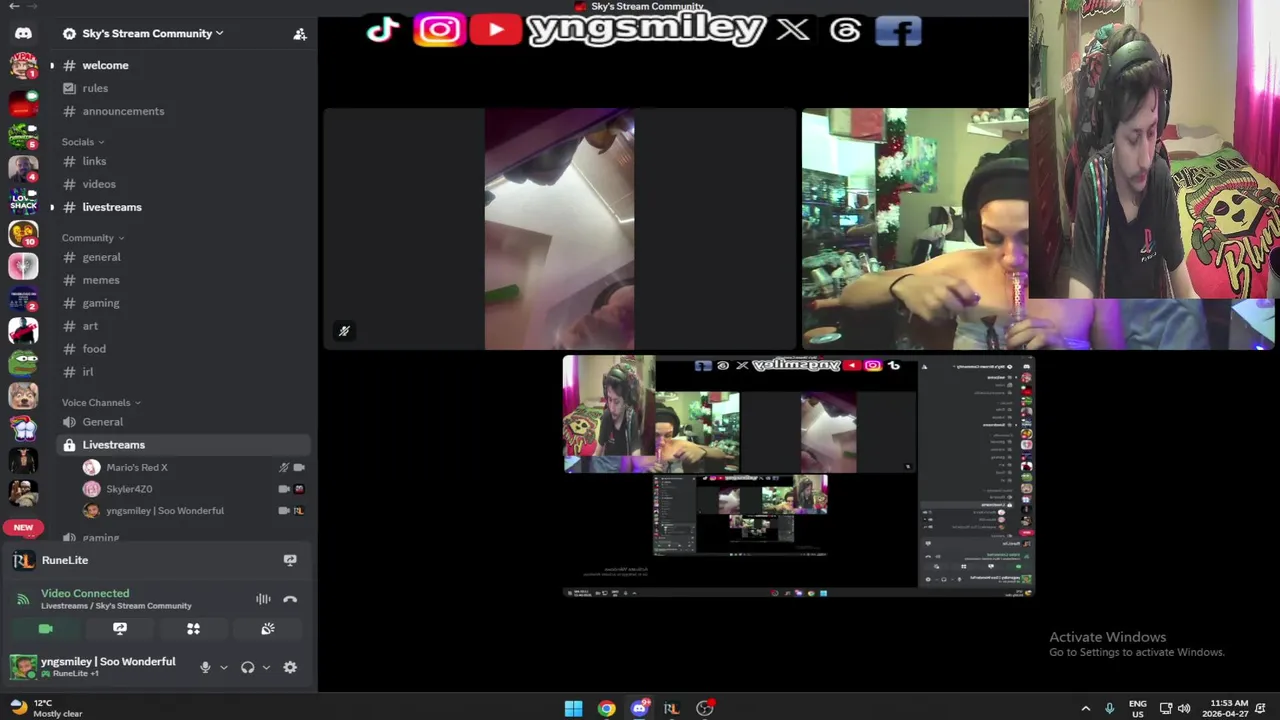Open the soundboard button
Screen dimensions: 1280x720
(x=267, y=629)
